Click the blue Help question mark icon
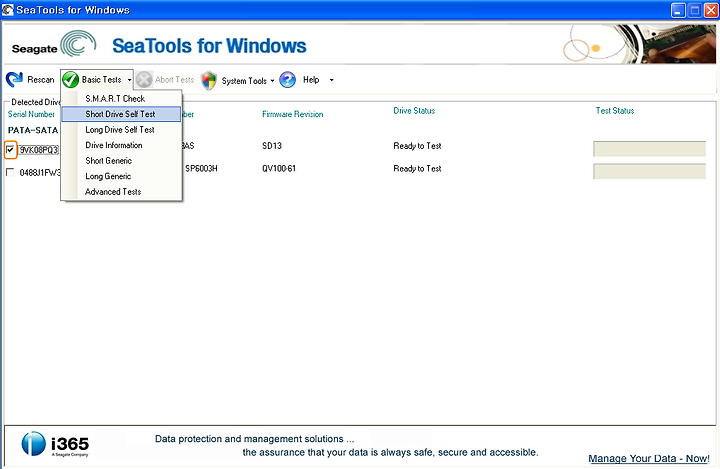720x469 pixels. (287, 80)
